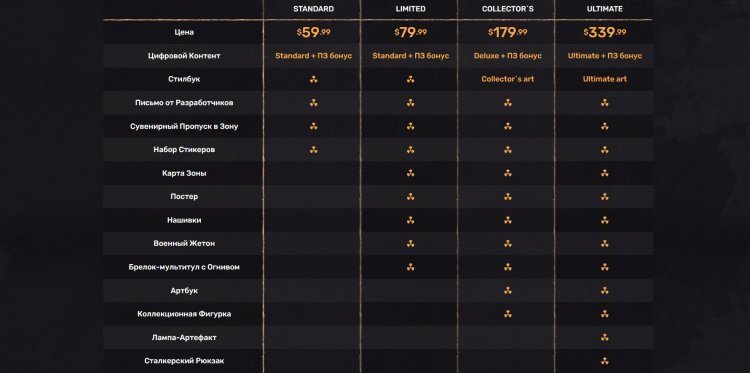Click the radiation icon for Standard Стилбук
The width and height of the screenshot is (750, 373).
coord(313,79)
